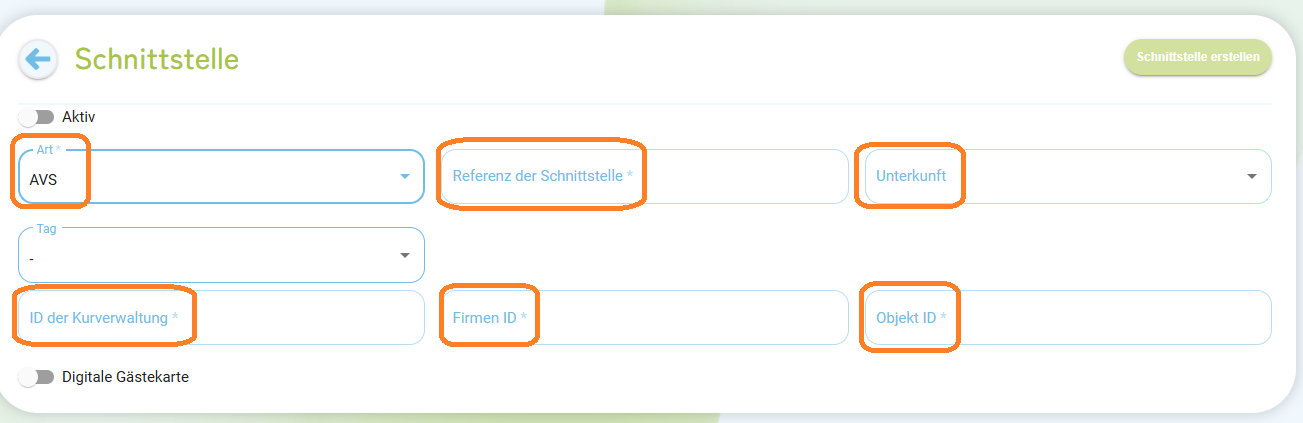The image size is (1303, 423).
Task: Expand the Unterkunft dropdown arrow
Action: (x=1252, y=176)
